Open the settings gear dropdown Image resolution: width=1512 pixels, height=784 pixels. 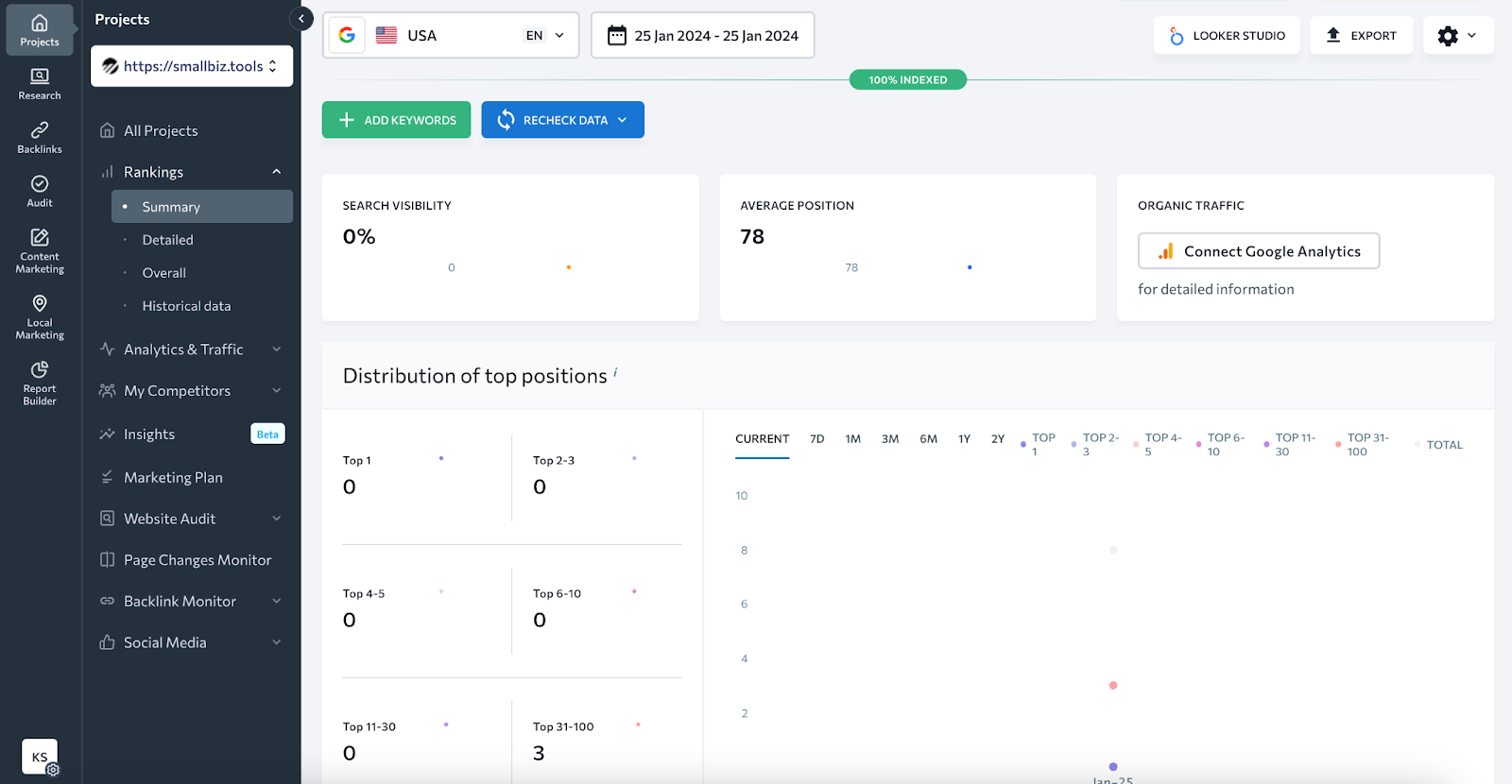point(1456,36)
